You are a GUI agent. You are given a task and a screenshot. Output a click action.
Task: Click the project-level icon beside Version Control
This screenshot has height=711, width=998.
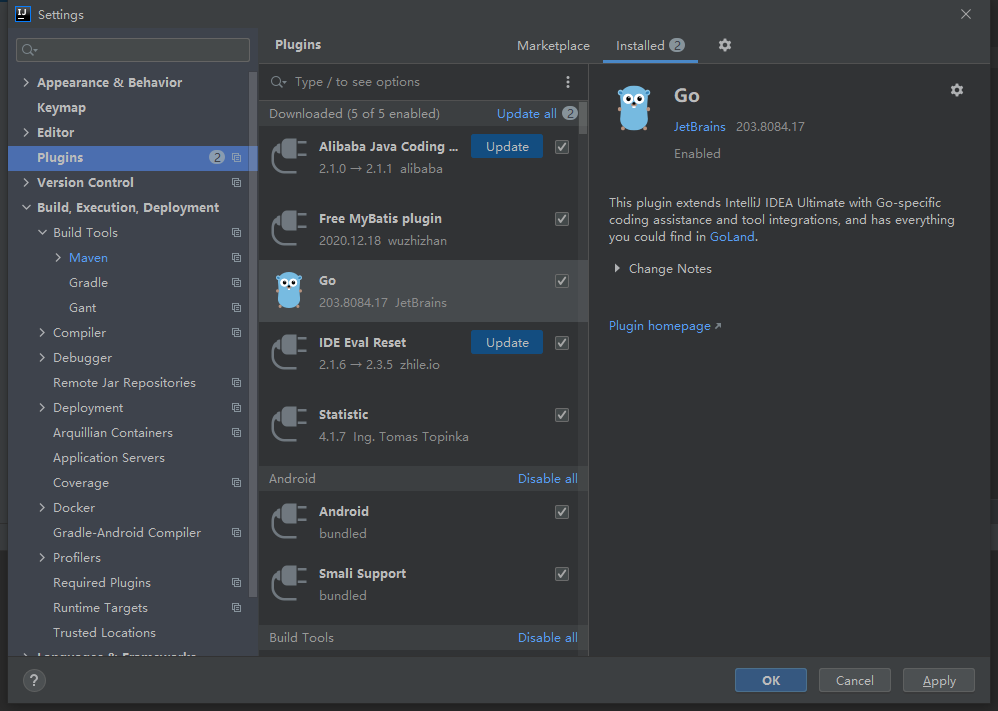tap(237, 183)
